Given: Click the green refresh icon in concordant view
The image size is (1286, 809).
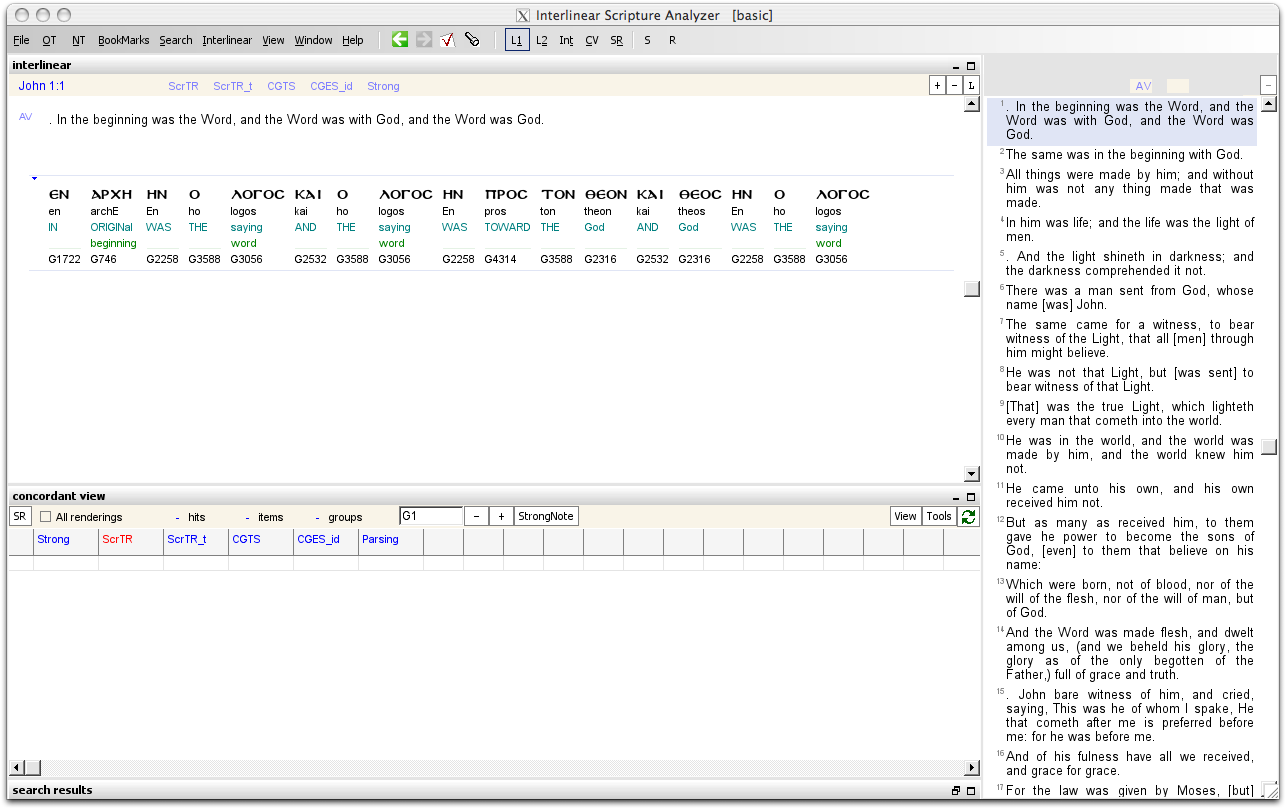Looking at the screenshot, I should pos(968,517).
